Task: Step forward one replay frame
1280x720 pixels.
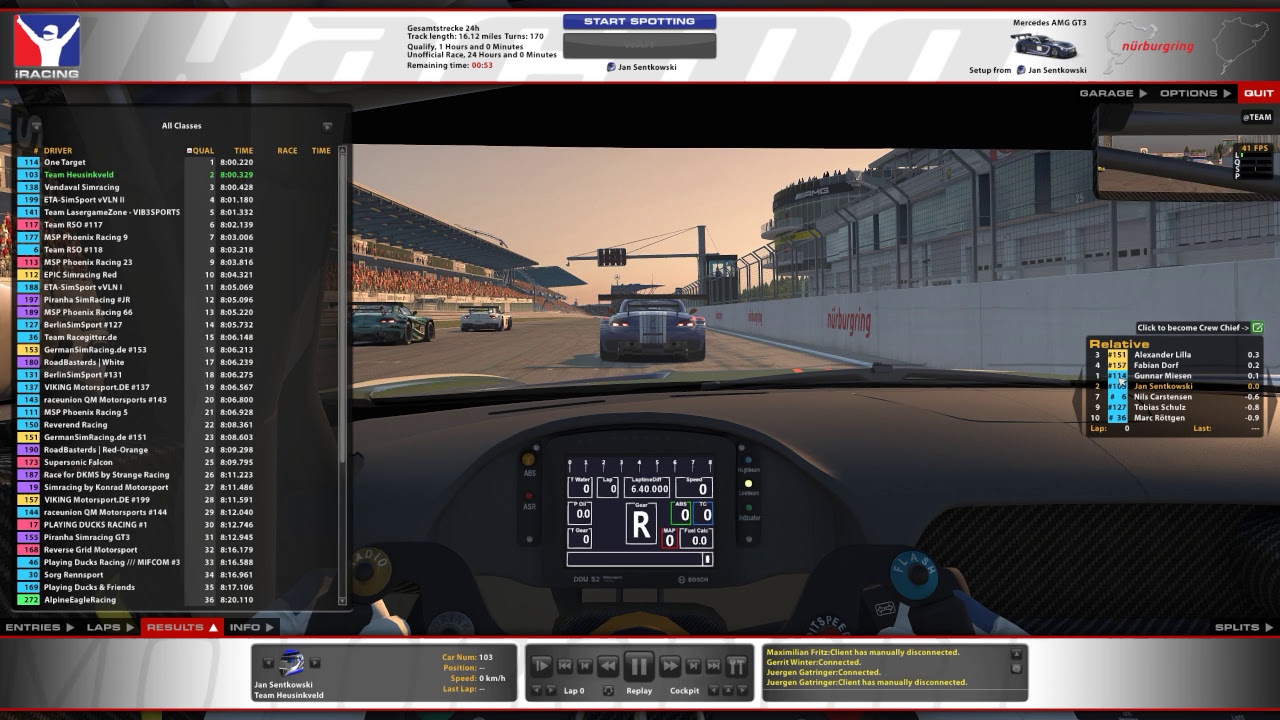Action: (693, 666)
